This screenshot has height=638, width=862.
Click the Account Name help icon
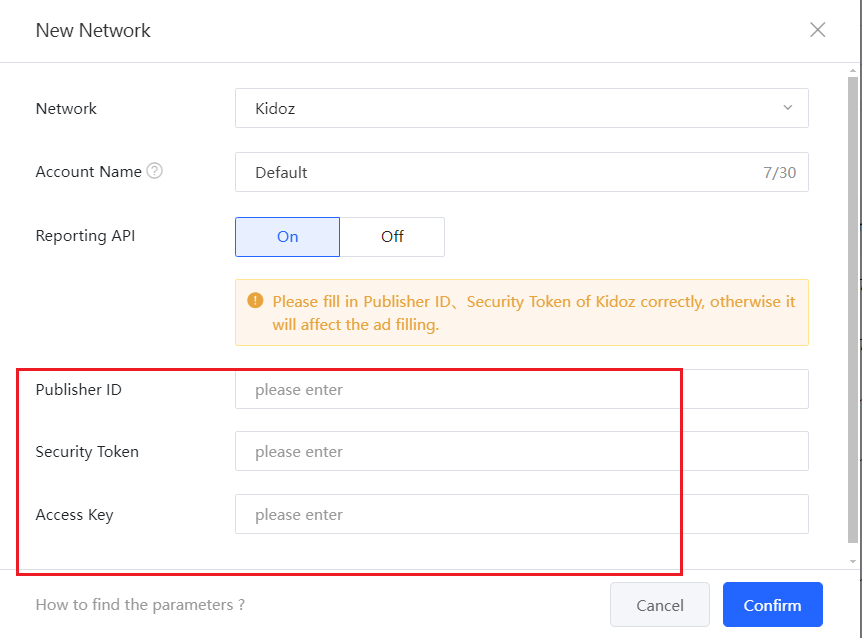[x=154, y=171]
